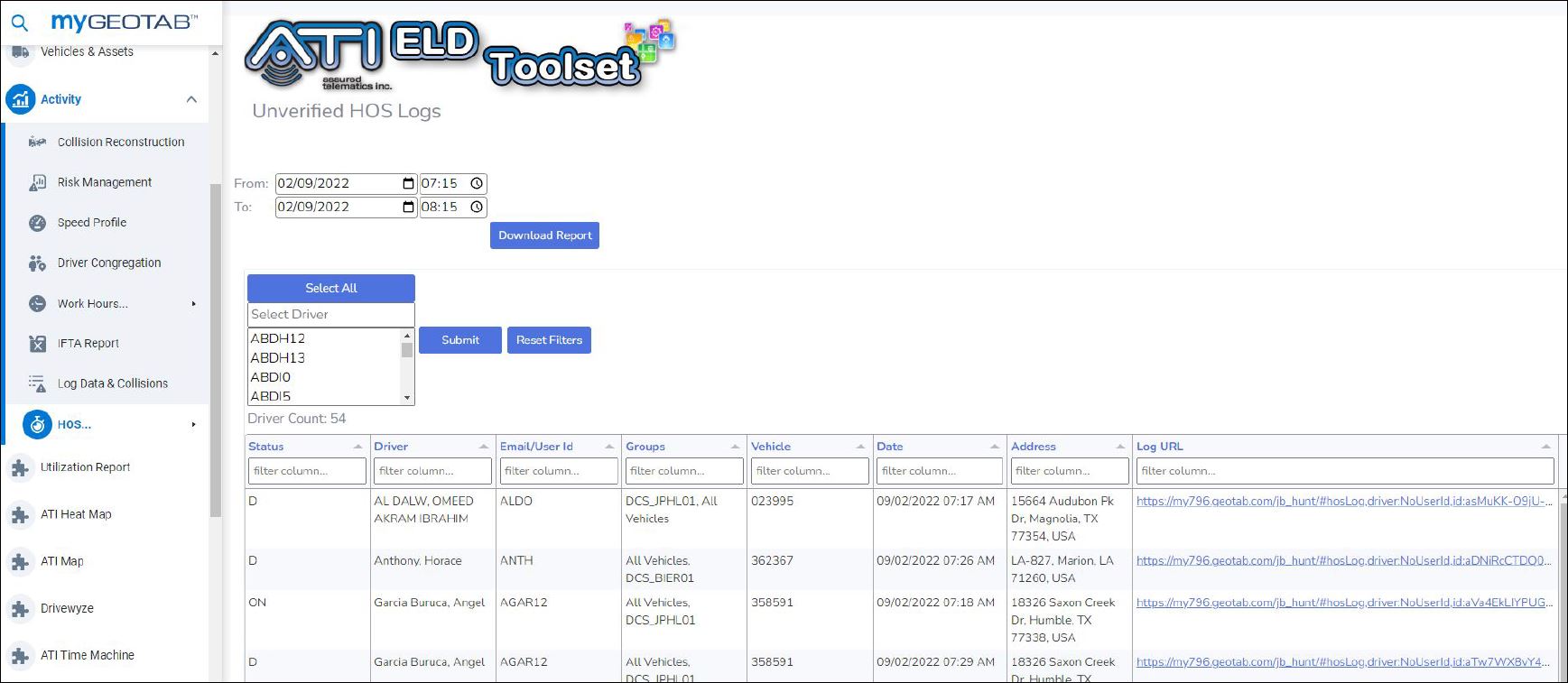Viewport: 1568px width, 683px height.
Task: Click the search magnifier icon
Action: point(19,23)
